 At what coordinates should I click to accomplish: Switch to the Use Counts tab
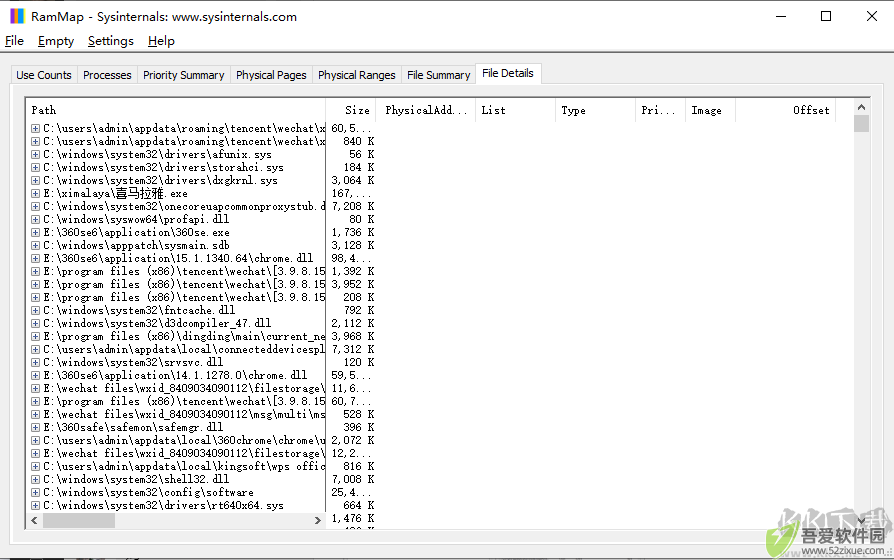point(44,75)
